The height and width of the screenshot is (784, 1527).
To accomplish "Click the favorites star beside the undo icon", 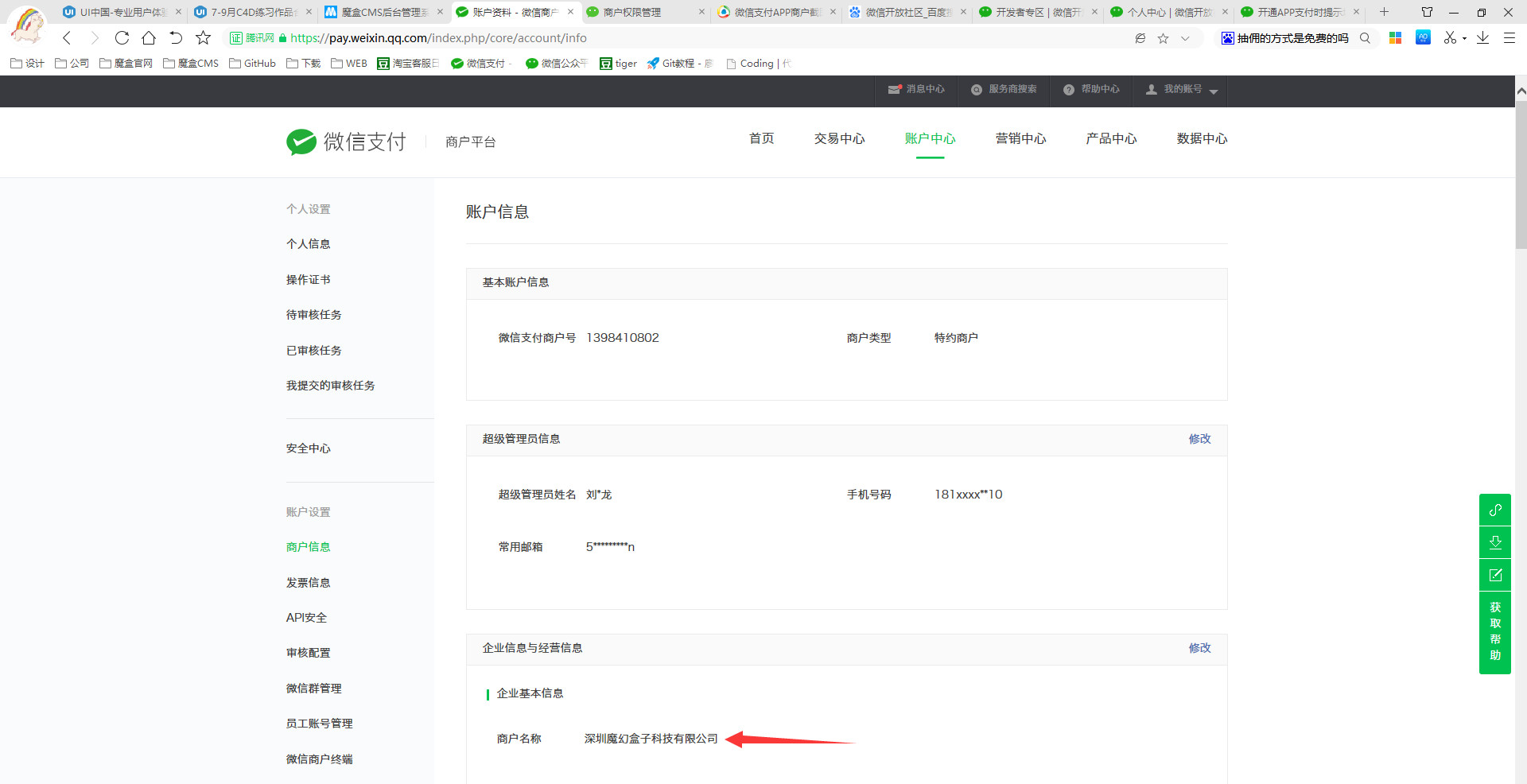I will pyautogui.click(x=204, y=37).
